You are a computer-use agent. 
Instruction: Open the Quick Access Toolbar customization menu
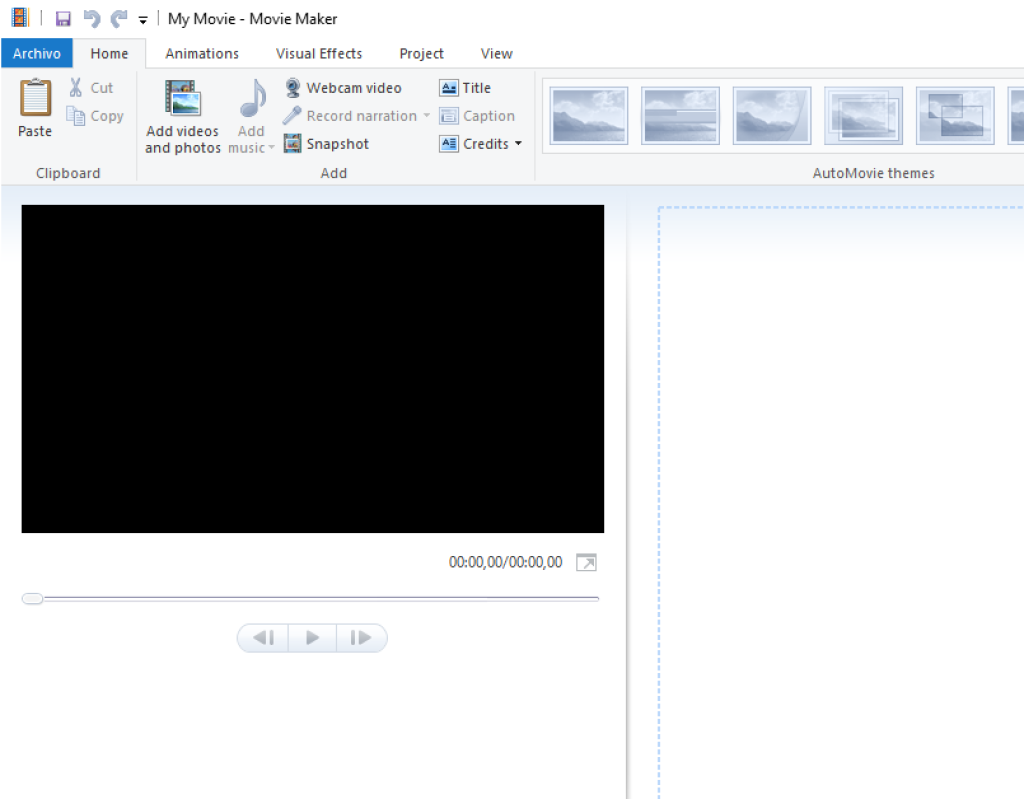143,17
